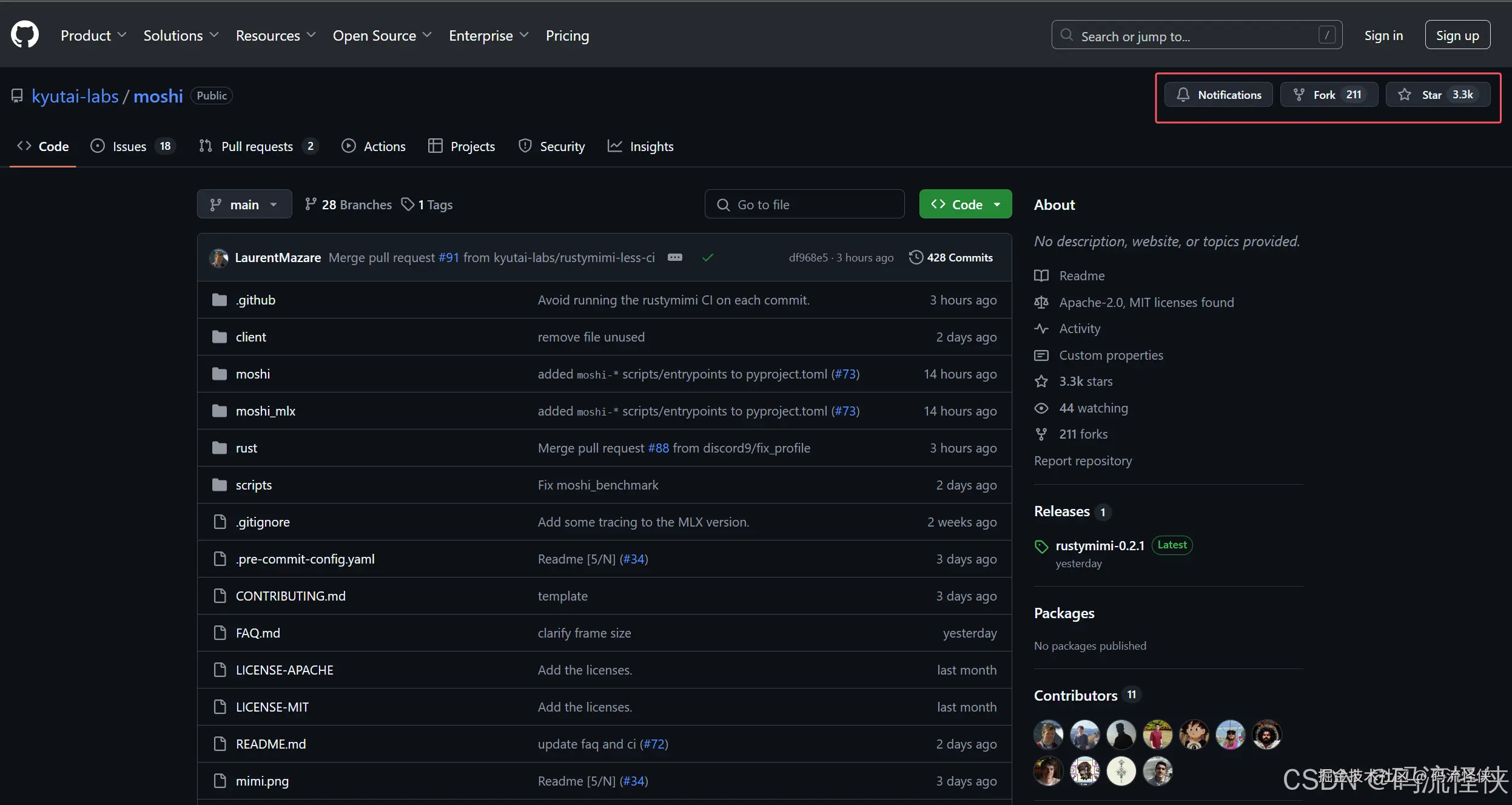Open the FAQ.md file

[x=258, y=633]
